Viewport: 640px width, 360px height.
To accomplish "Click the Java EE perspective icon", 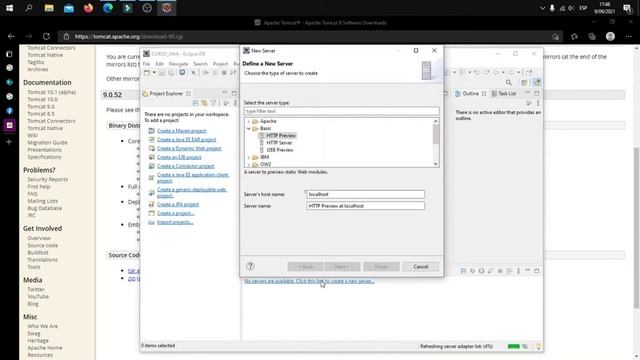I will [x=537, y=82].
